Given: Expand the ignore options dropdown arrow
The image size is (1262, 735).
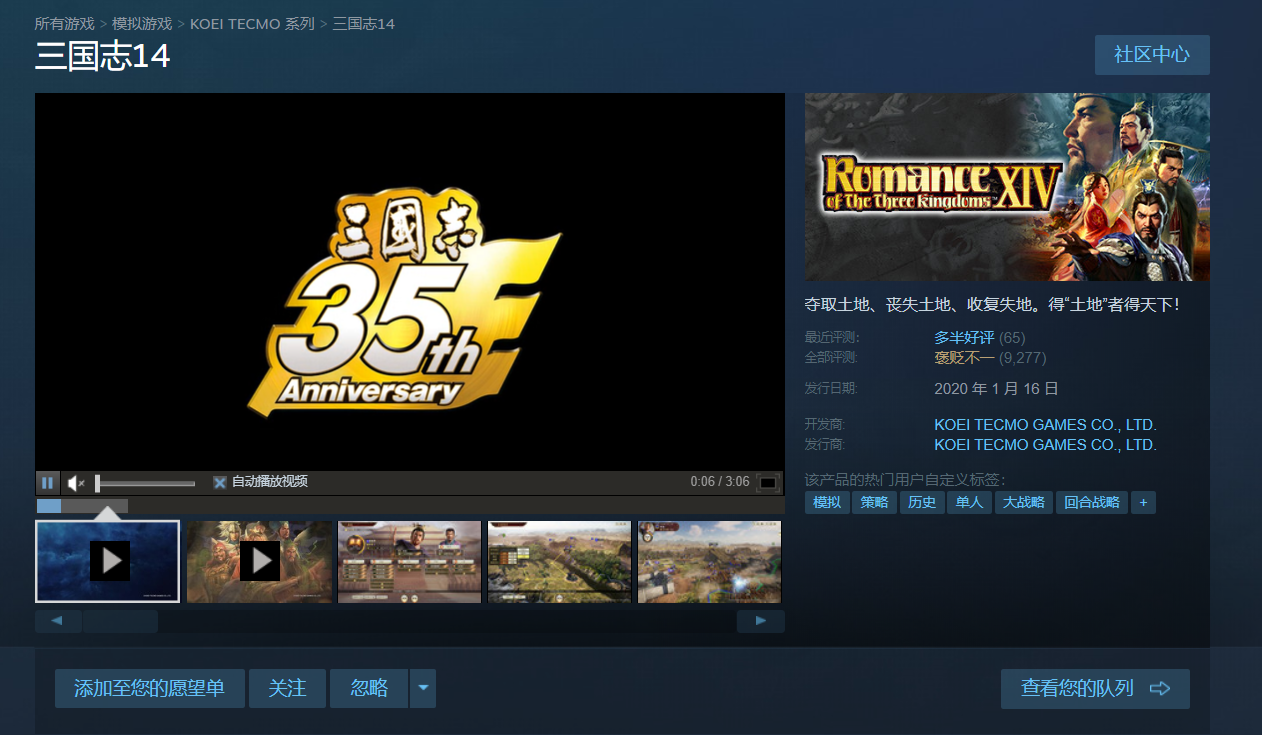Looking at the screenshot, I should tap(423, 689).
